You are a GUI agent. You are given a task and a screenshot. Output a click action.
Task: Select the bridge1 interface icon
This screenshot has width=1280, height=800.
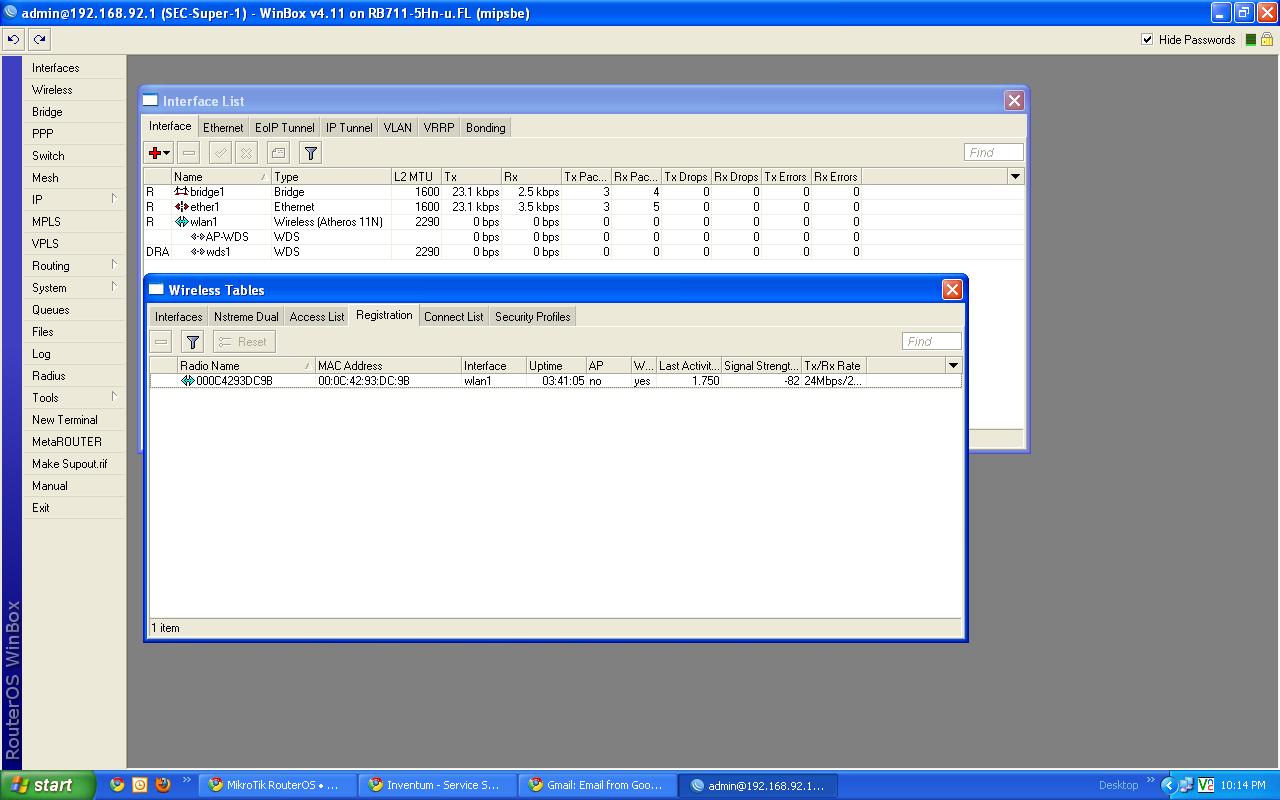[x=181, y=192]
